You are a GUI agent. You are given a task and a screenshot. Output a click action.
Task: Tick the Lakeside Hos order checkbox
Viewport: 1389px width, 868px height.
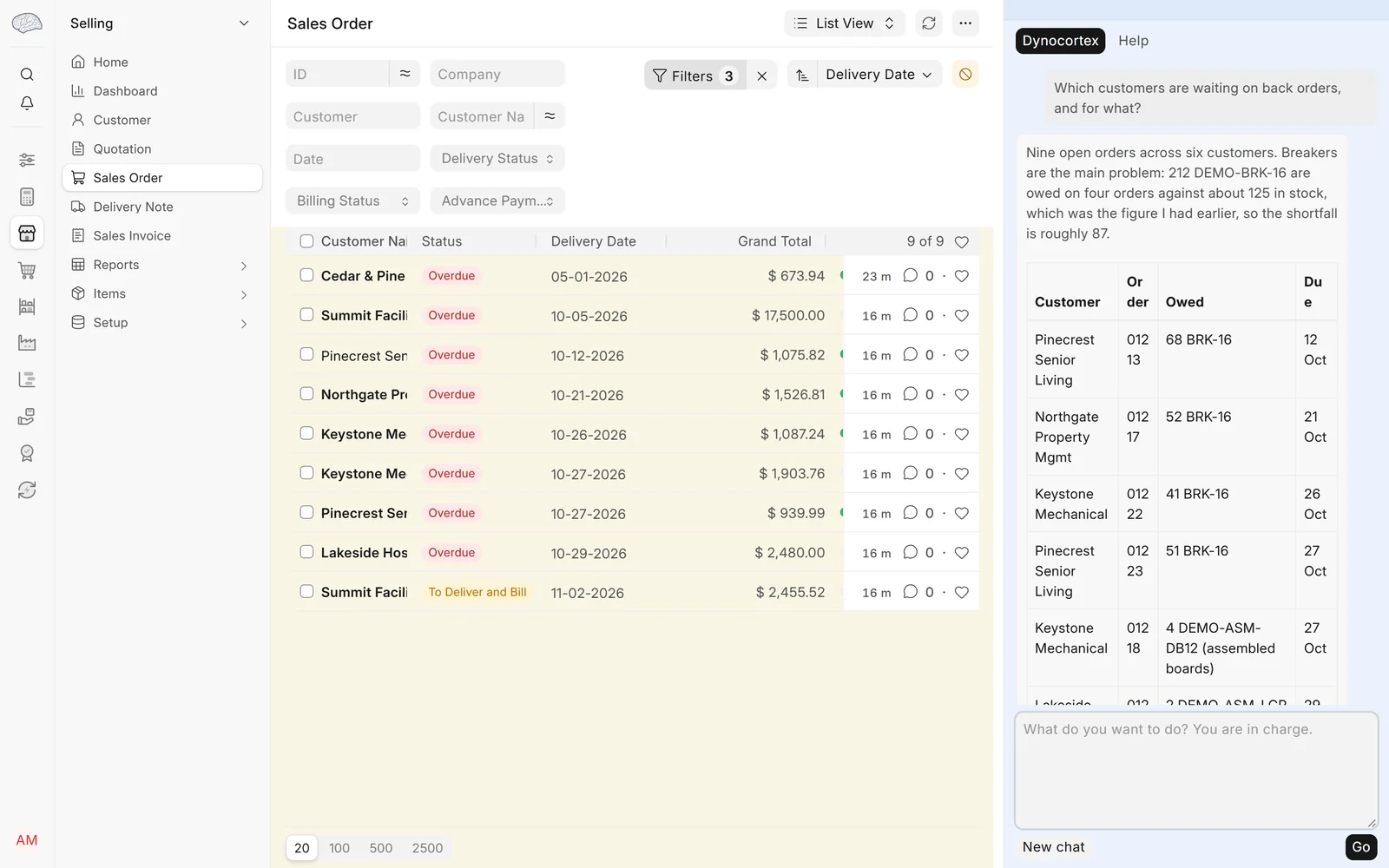[x=306, y=552]
